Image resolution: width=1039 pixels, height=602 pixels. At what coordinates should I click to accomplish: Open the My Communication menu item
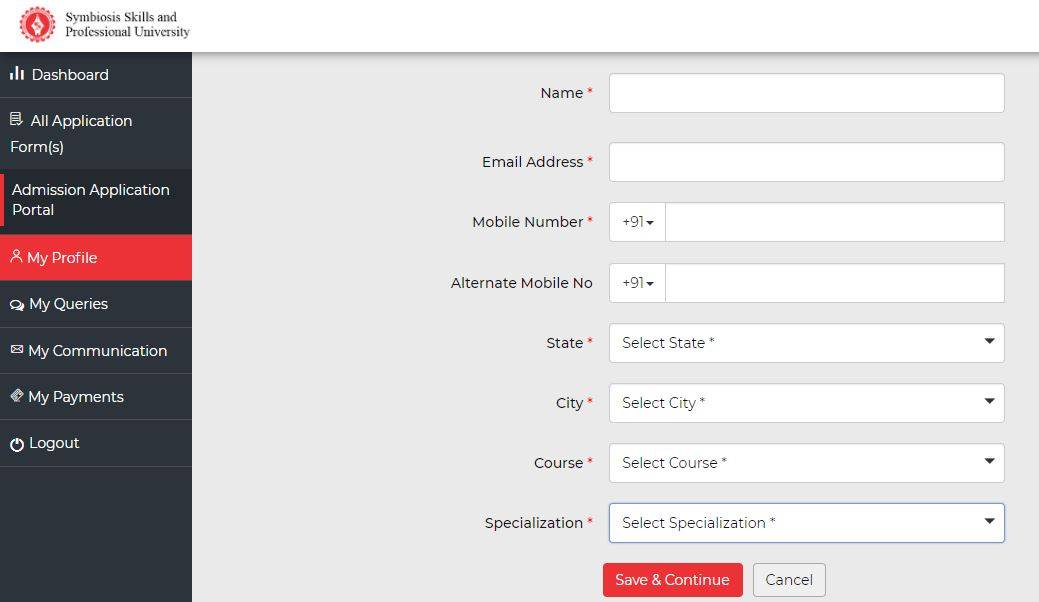pyautogui.click(x=97, y=351)
